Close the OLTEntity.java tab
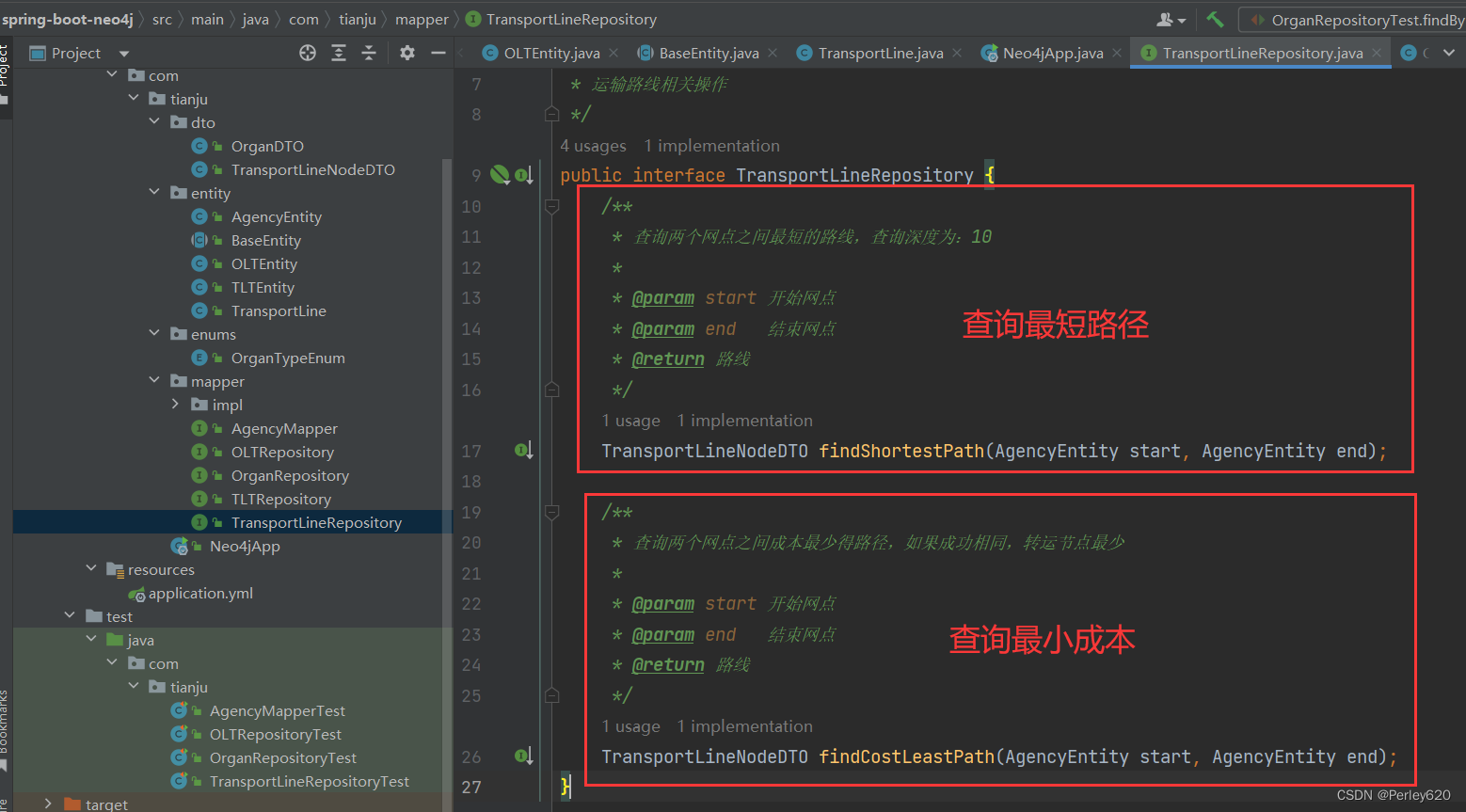This screenshot has width=1466, height=812. (x=613, y=53)
